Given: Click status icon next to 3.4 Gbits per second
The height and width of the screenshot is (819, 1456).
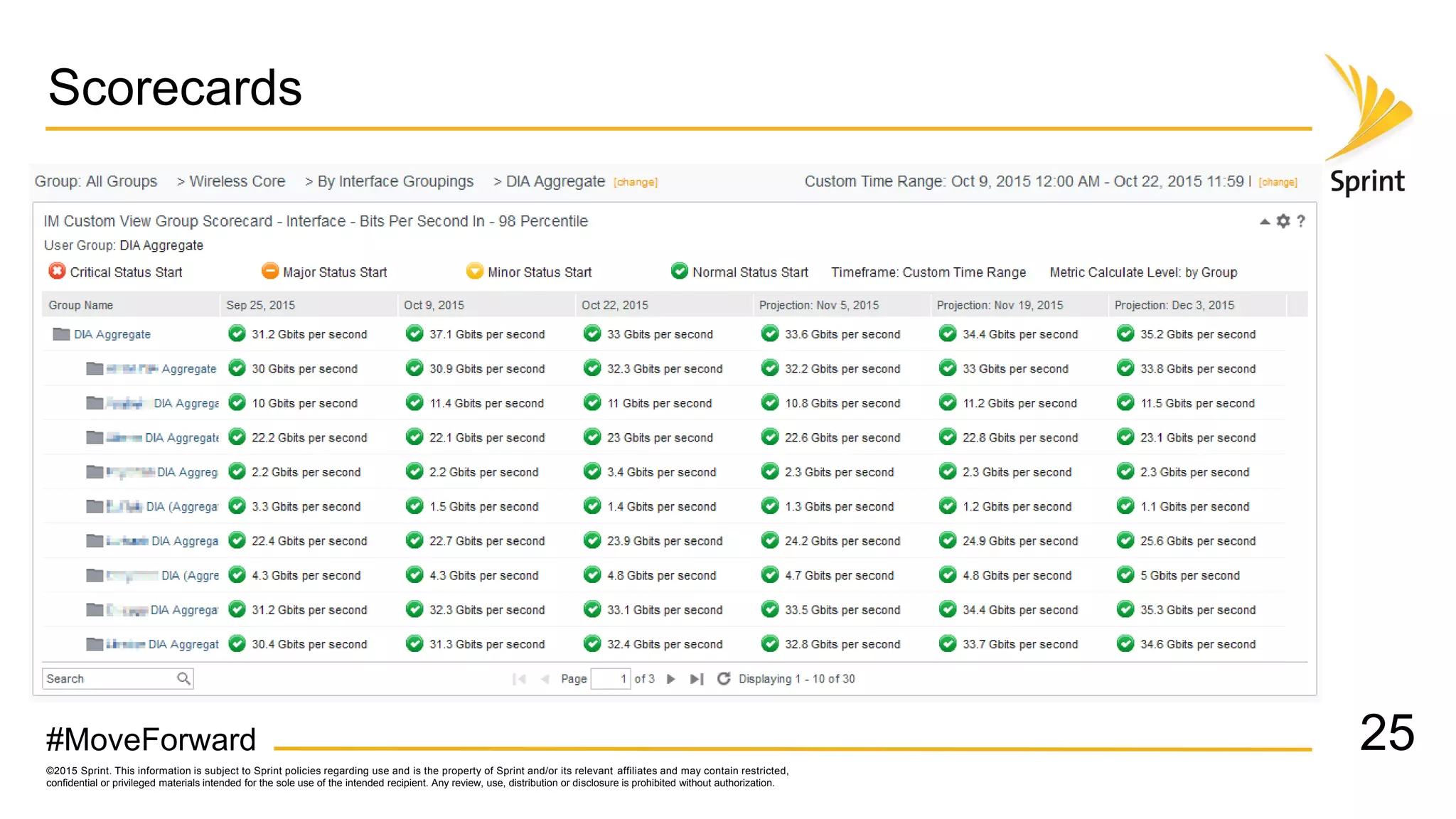Looking at the screenshot, I should pos(592,471).
